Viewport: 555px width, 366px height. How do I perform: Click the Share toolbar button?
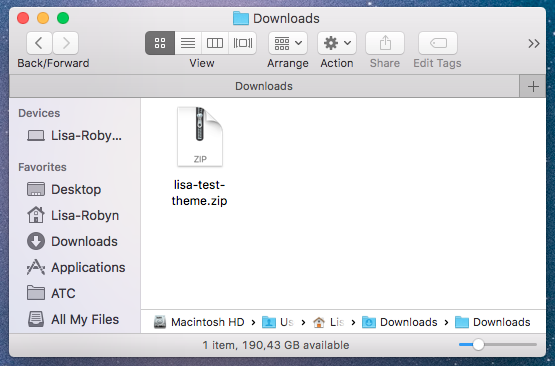pyautogui.click(x=385, y=43)
